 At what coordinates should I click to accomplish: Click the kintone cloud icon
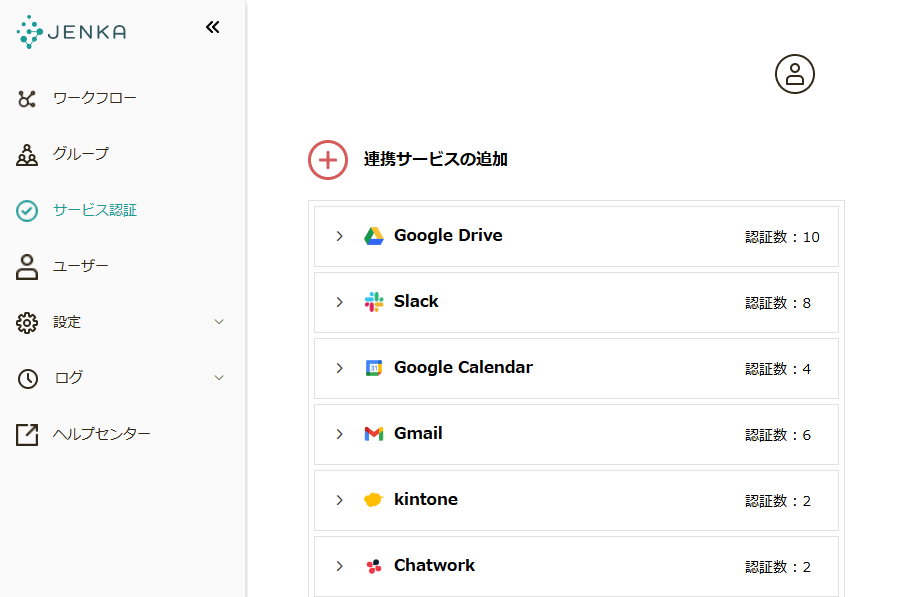pos(373,500)
